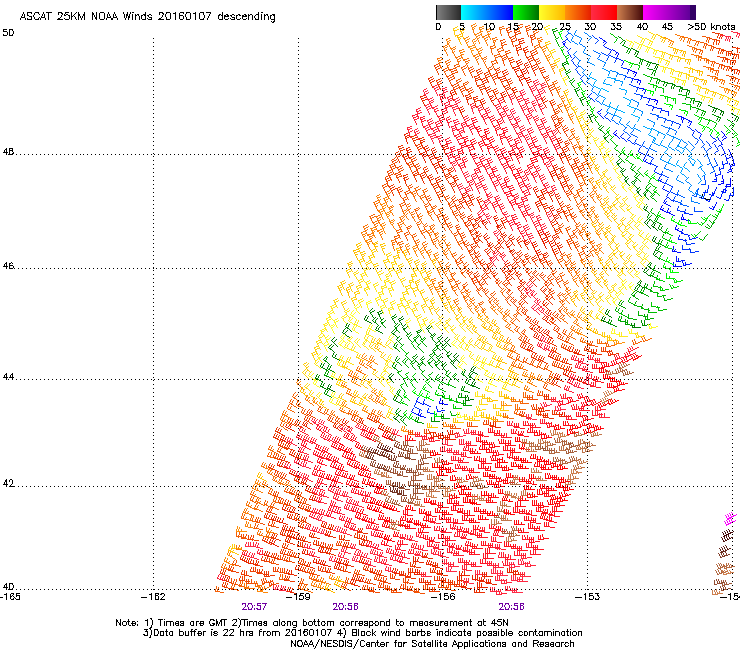Click the red 30-35 knots legend swatch
Image resolution: width=740 pixels, height=650 pixels.
click(604, 12)
